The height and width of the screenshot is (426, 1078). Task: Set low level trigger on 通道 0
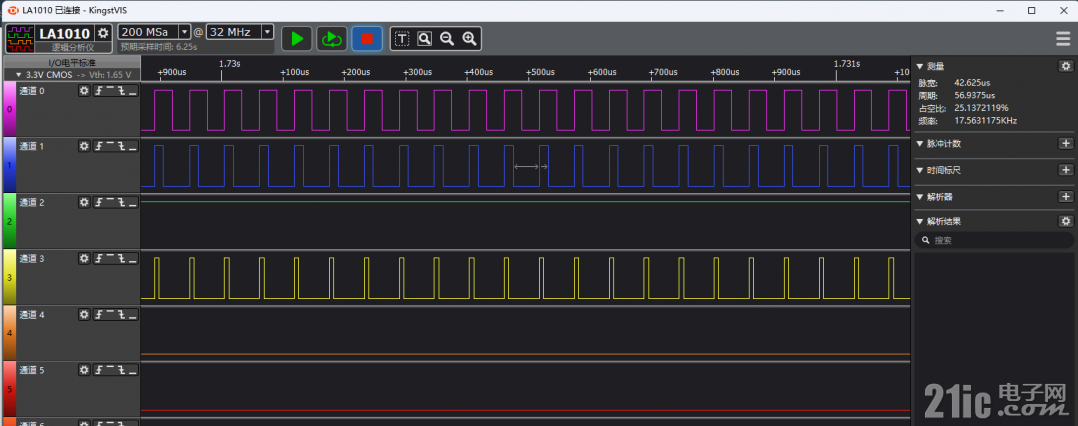tap(132, 91)
